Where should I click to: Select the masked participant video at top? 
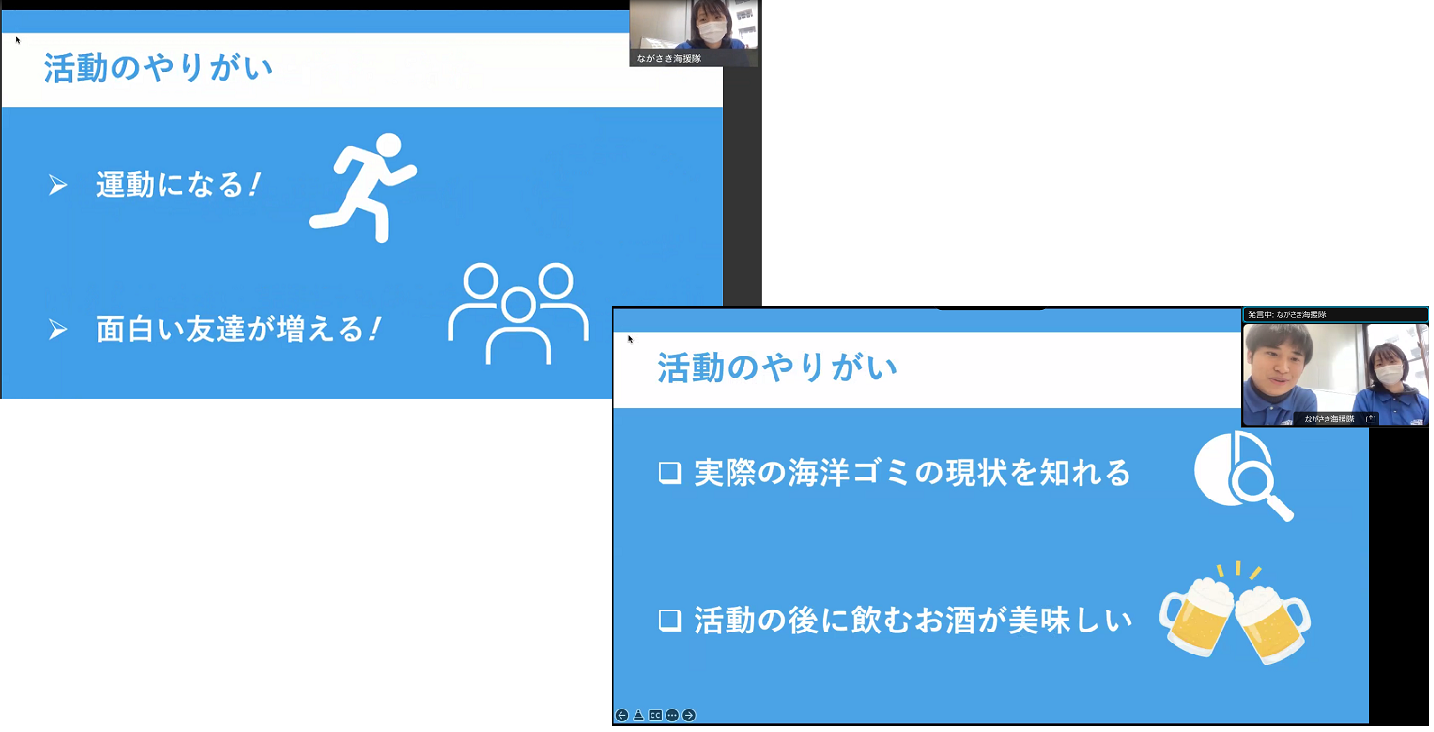tap(693, 28)
